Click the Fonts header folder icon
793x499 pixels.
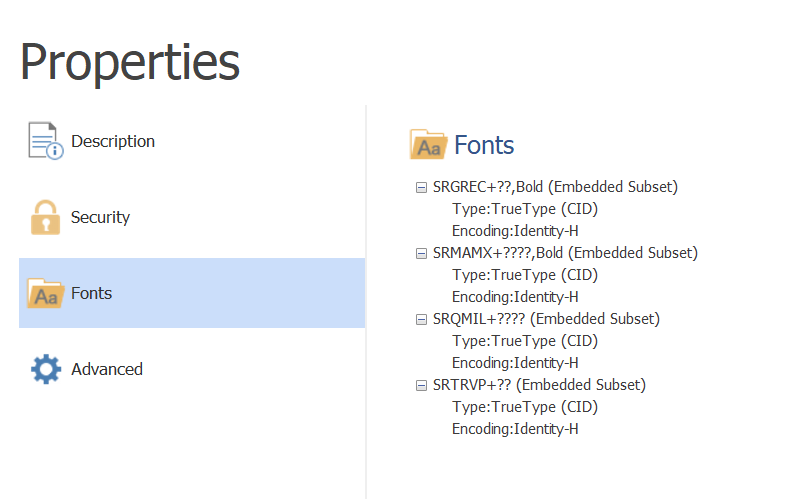(428, 145)
